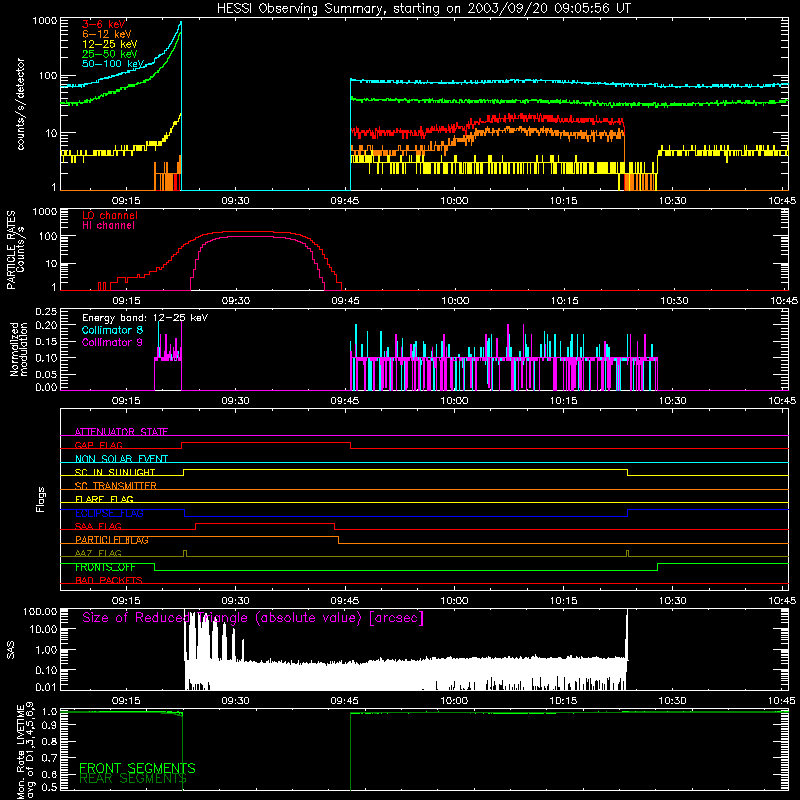Click the FRONT SEGMENTS legend label
The width and height of the screenshot is (800, 800).
coord(137,768)
